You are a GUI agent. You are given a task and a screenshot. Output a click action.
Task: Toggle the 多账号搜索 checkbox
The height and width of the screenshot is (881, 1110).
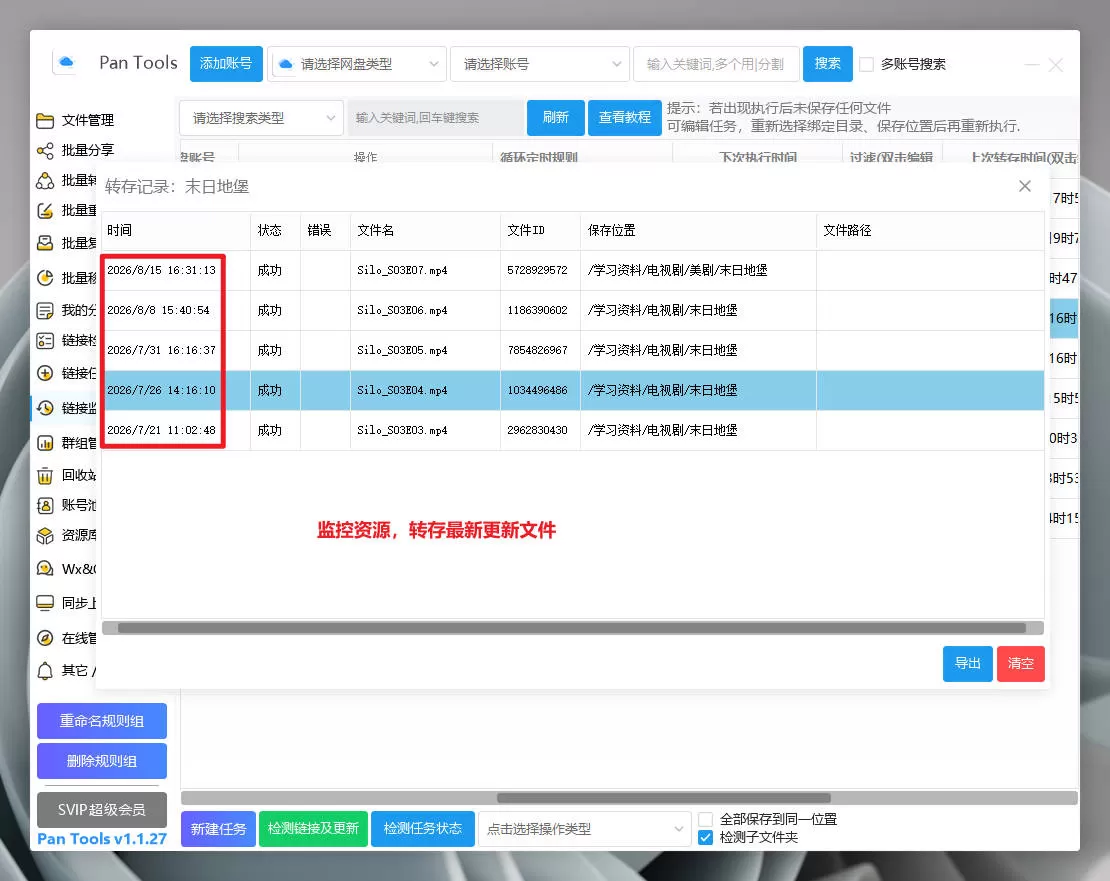point(866,64)
